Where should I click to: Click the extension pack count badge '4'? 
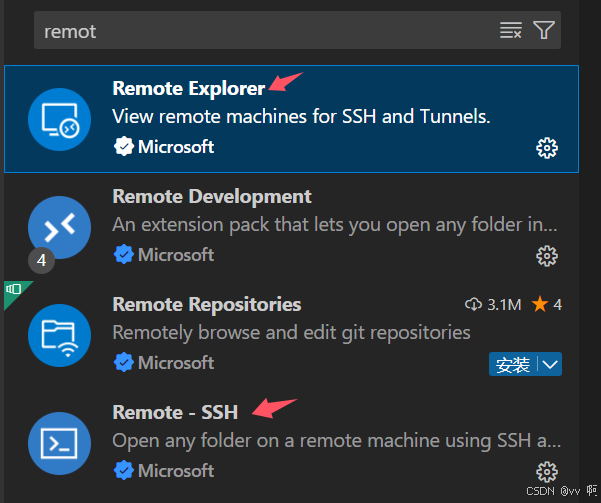[41, 261]
